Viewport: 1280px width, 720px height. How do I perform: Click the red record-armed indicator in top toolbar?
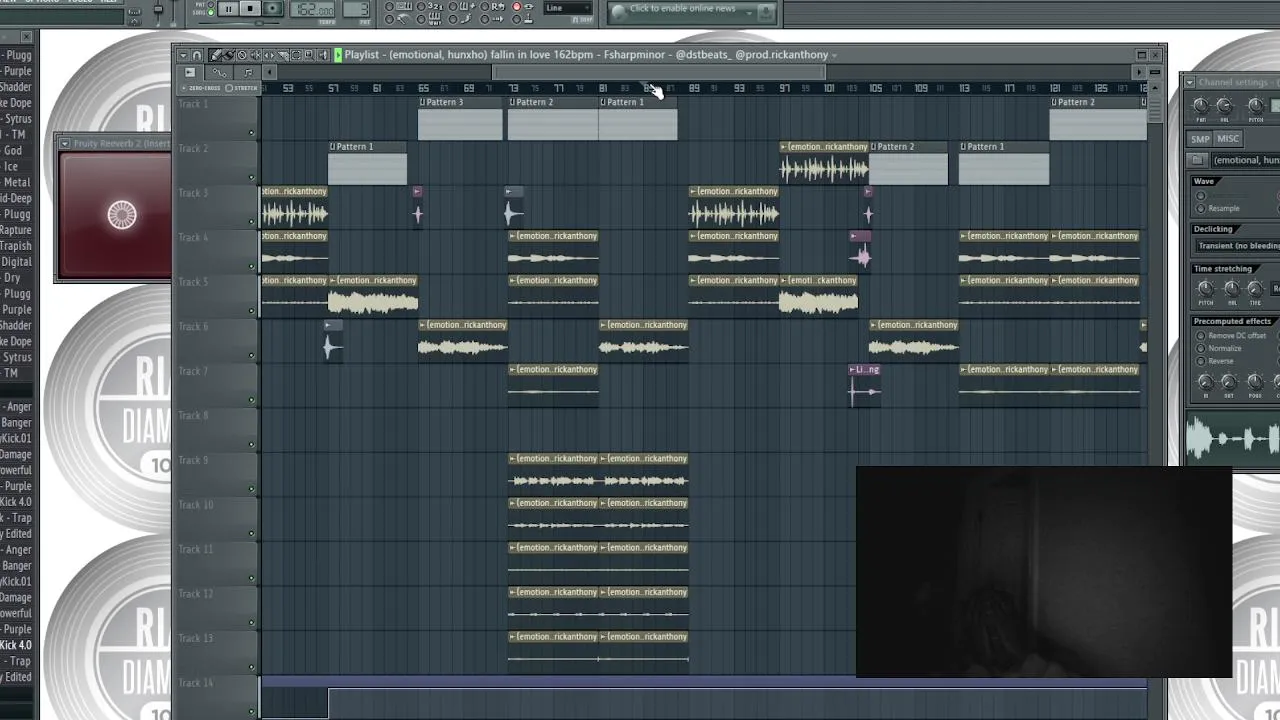tap(516, 7)
